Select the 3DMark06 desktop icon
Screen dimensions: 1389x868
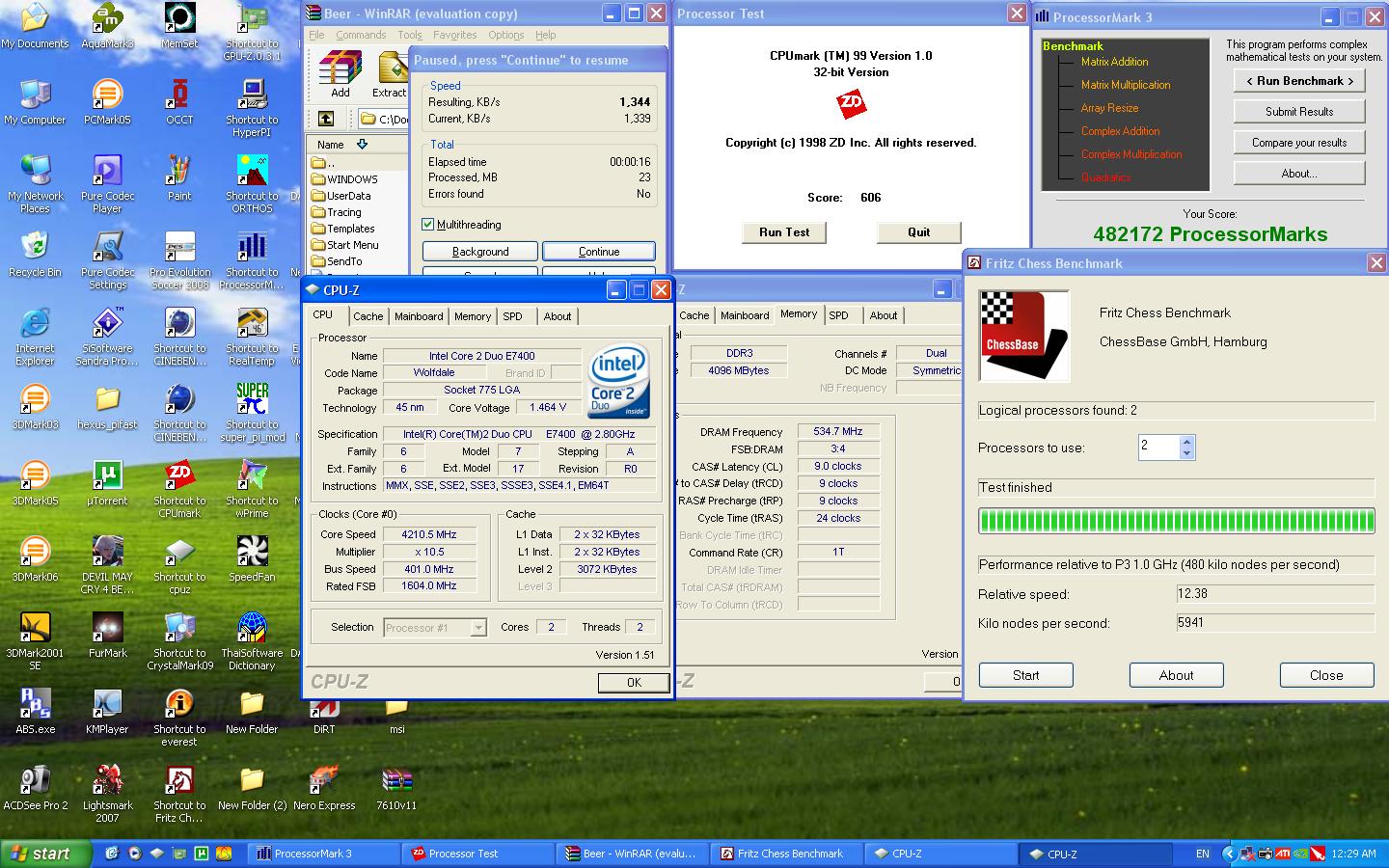pos(35,558)
